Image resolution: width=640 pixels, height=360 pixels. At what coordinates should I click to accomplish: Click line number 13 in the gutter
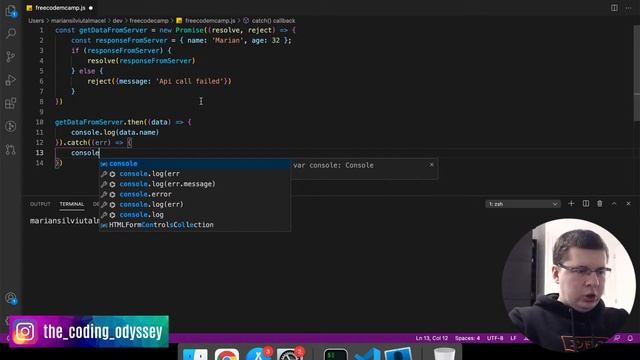40,153
